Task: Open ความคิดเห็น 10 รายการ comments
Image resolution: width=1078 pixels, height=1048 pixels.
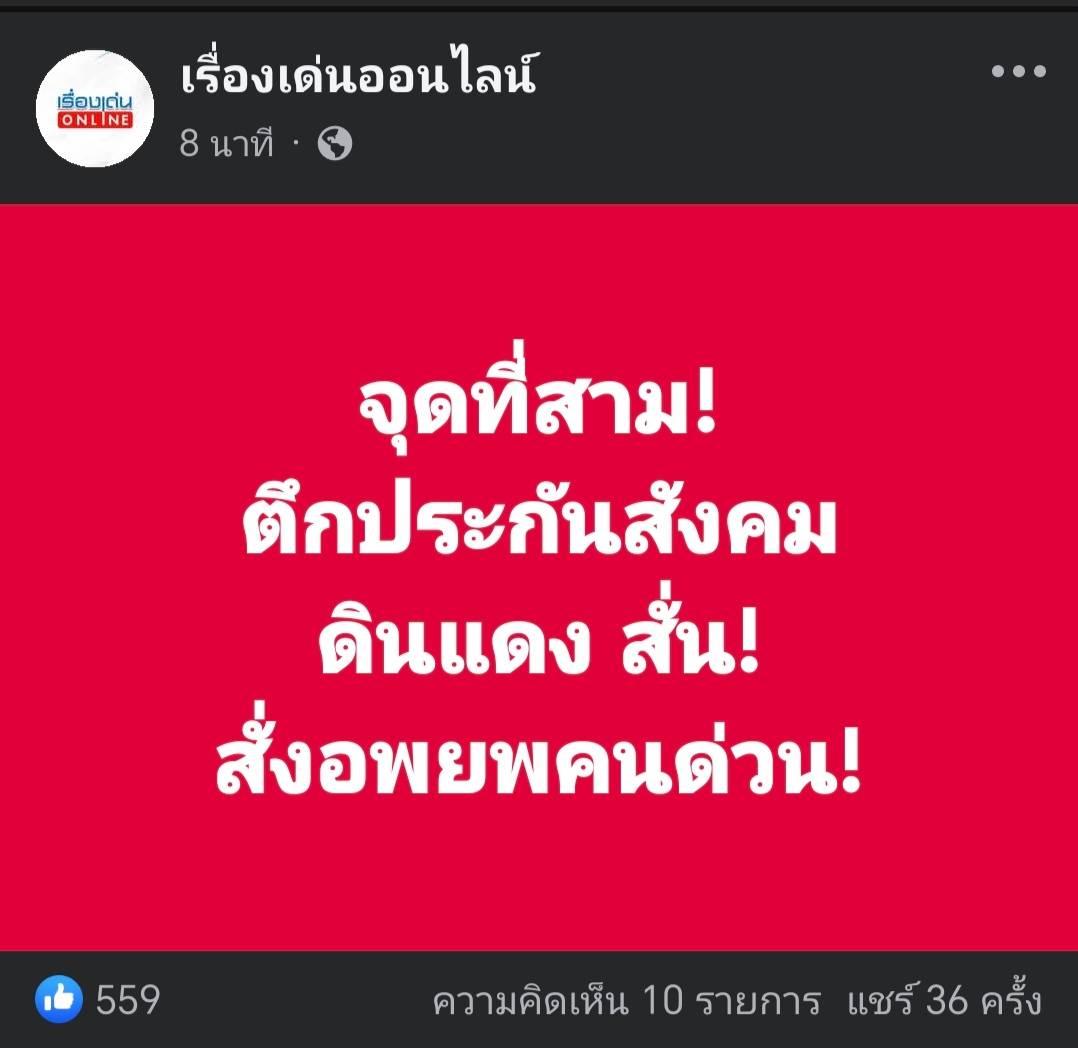Action: pos(626,1001)
